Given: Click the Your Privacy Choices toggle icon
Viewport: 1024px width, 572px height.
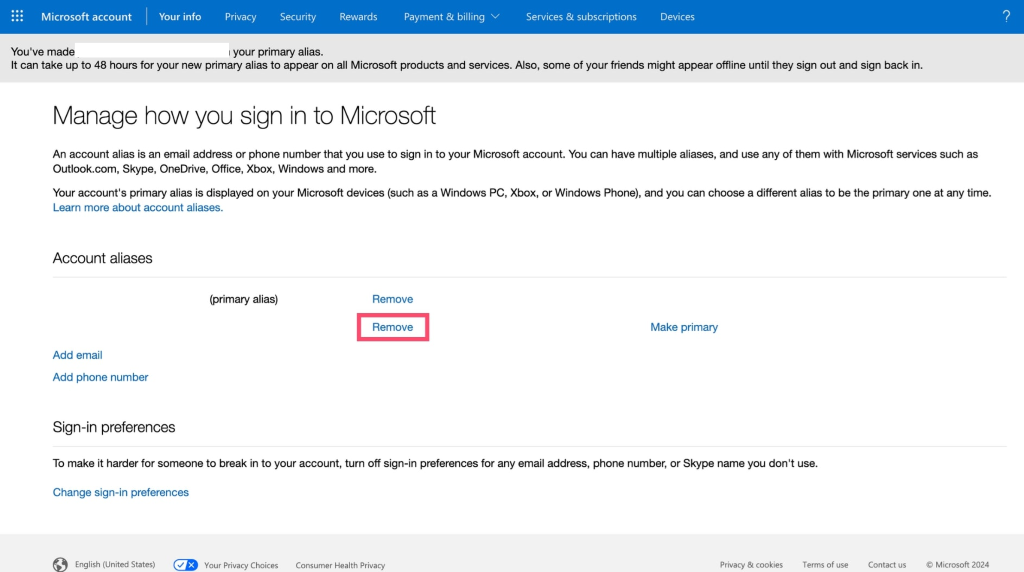Looking at the screenshot, I should (x=185, y=565).
